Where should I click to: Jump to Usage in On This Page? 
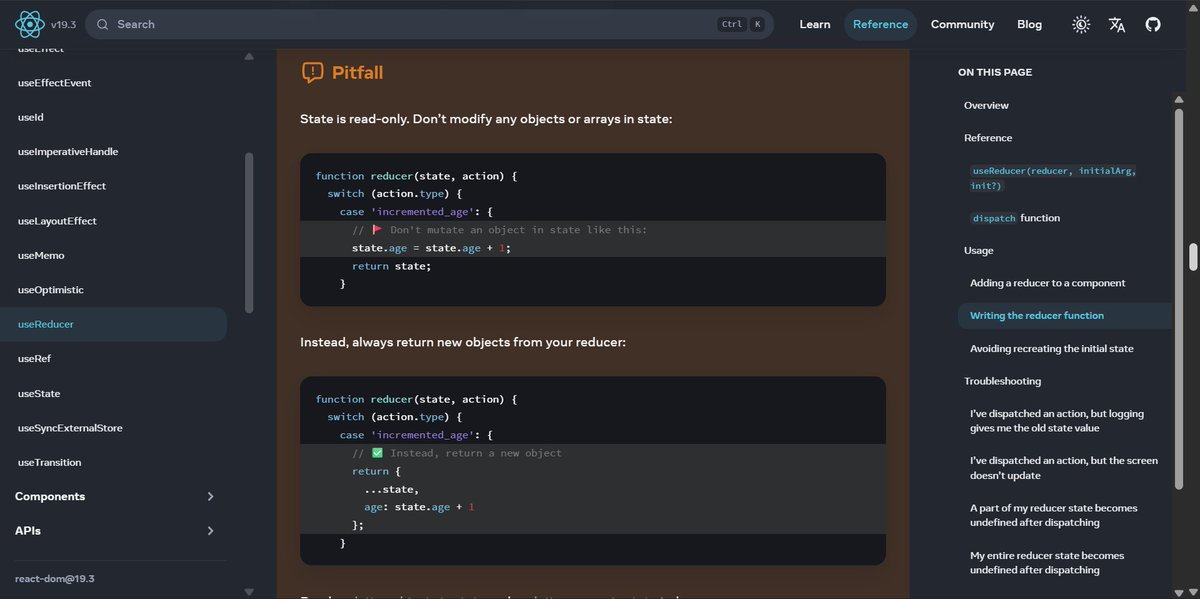pos(979,250)
